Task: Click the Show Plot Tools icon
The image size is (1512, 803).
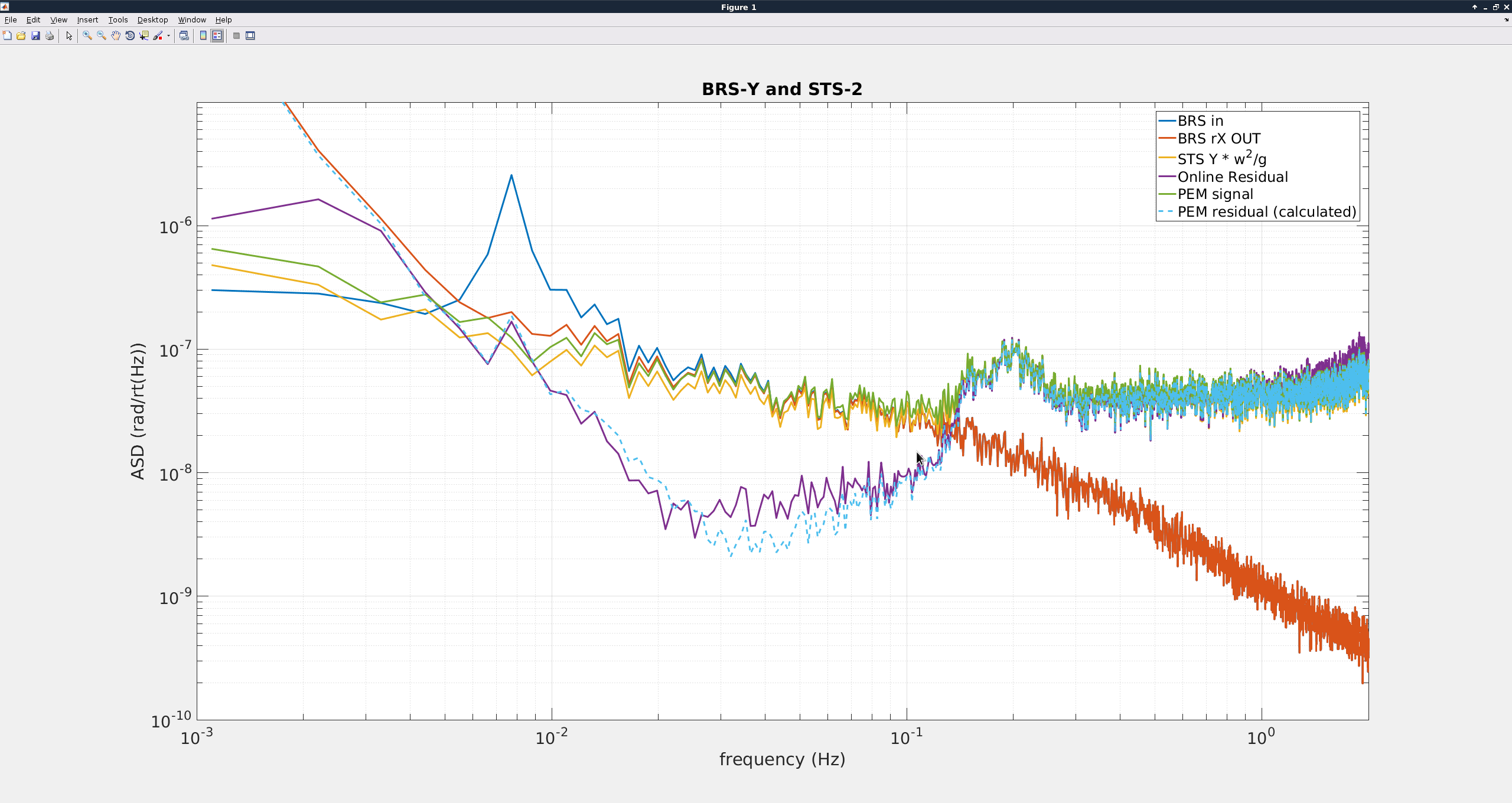Action: pos(250,36)
